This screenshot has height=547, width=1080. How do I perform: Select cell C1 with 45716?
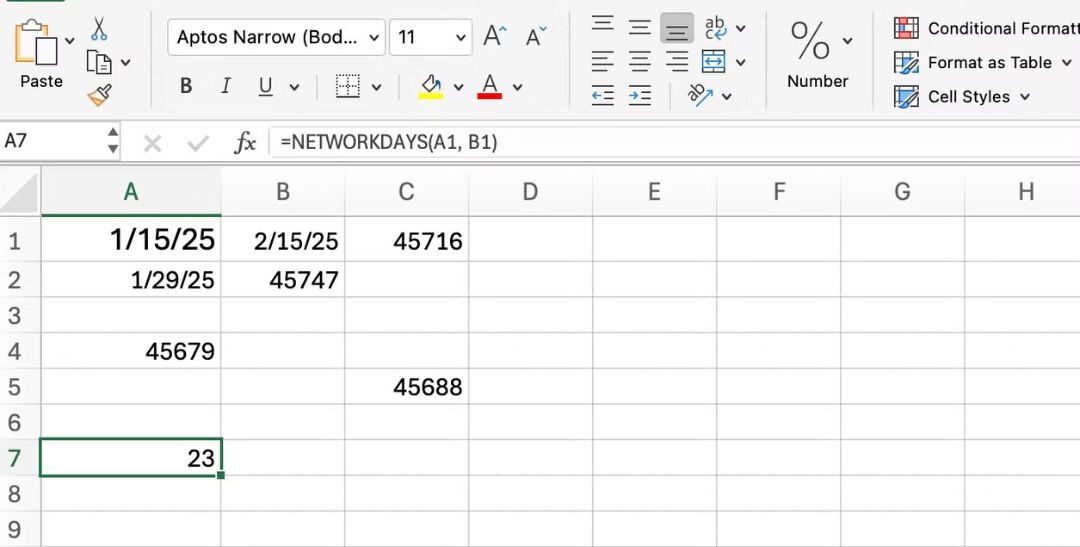tap(406, 240)
